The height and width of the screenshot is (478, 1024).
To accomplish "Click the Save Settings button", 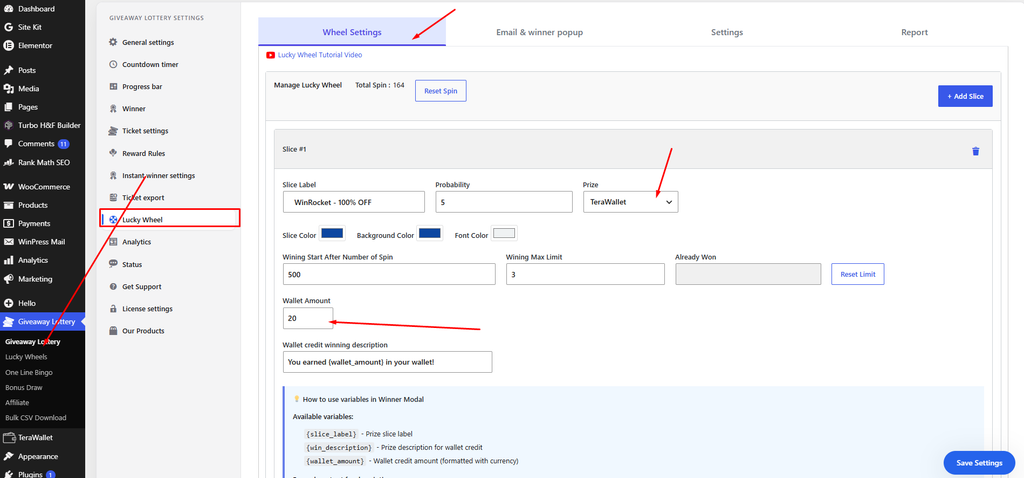I will pos(979,463).
